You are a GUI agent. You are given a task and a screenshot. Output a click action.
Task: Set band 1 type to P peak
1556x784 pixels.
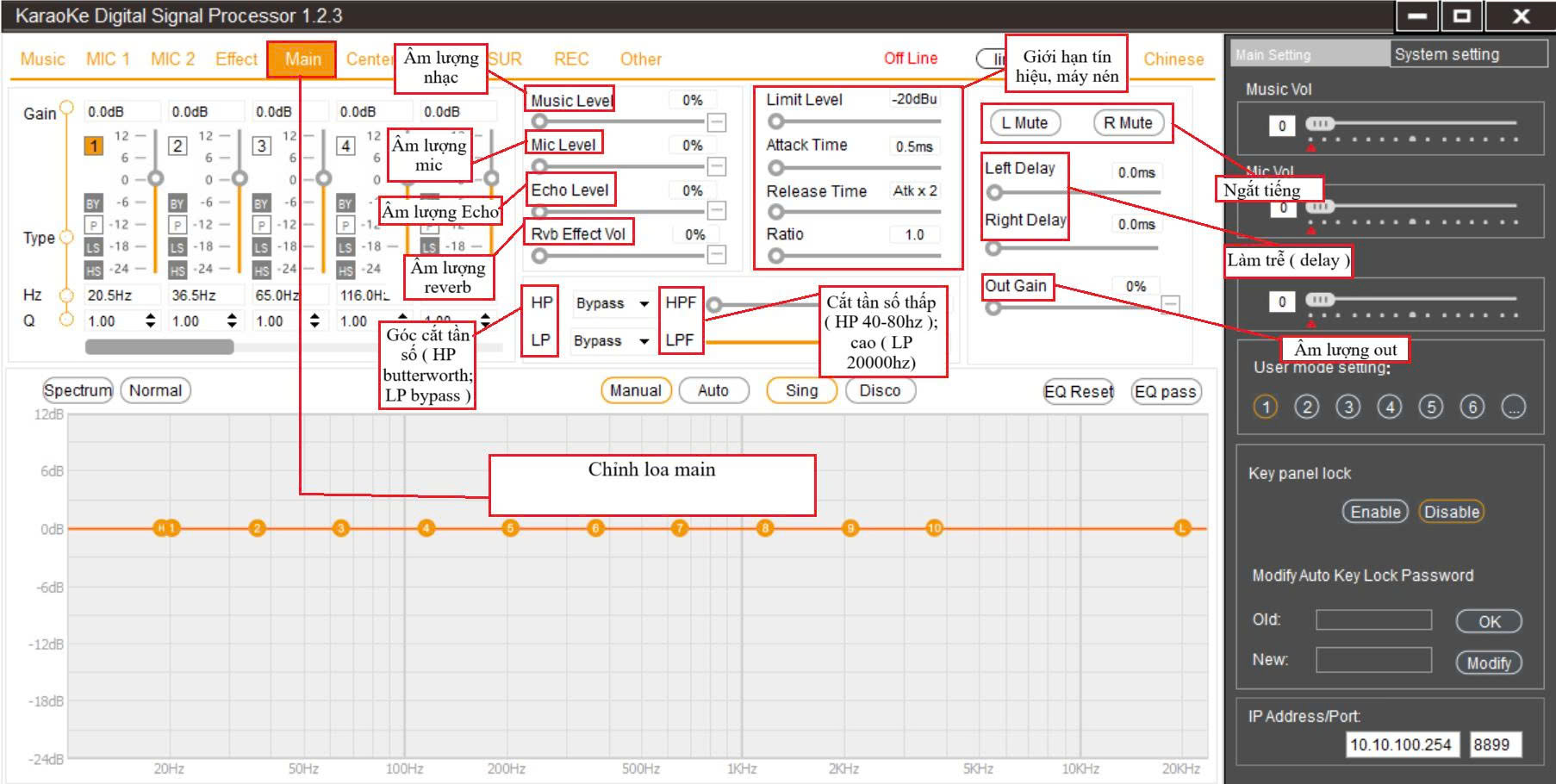(x=93, y=225)
